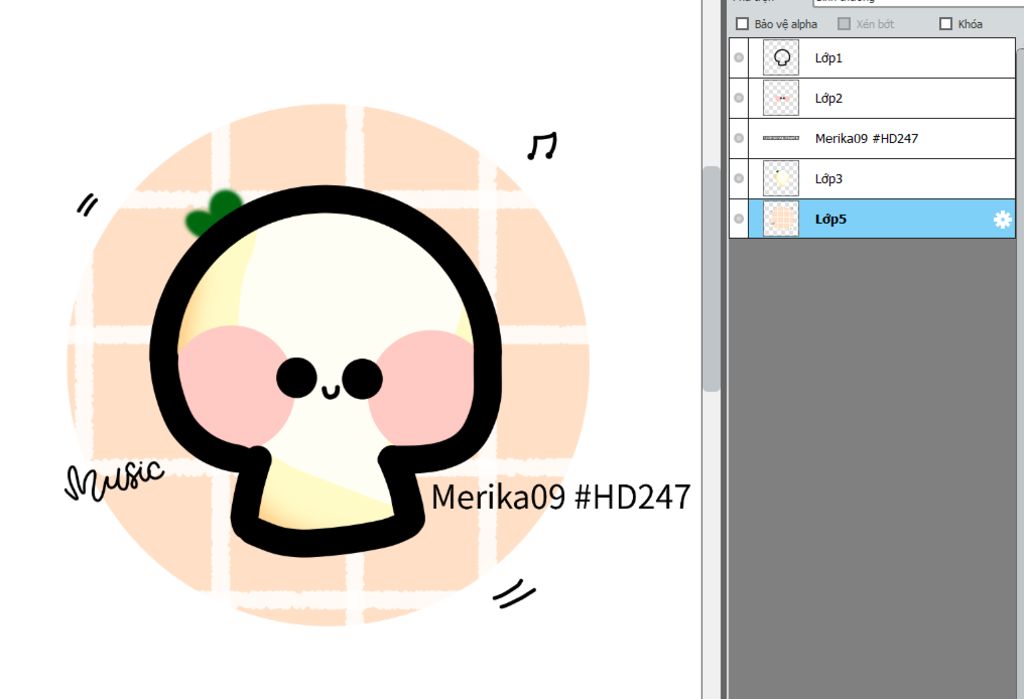Open Lớp5 layer settings gear
1024x699 pixels.
1002,219
